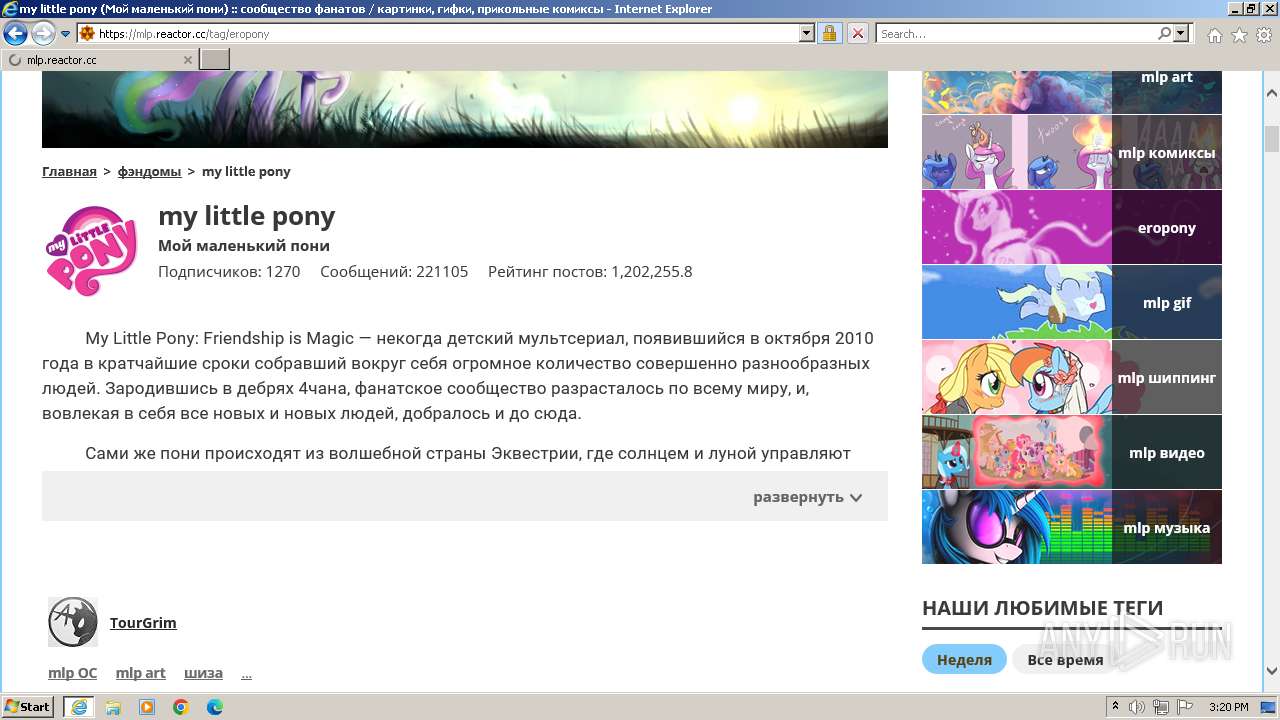Open the шиза tag link

pyautogui.click(x=203, y=673)
